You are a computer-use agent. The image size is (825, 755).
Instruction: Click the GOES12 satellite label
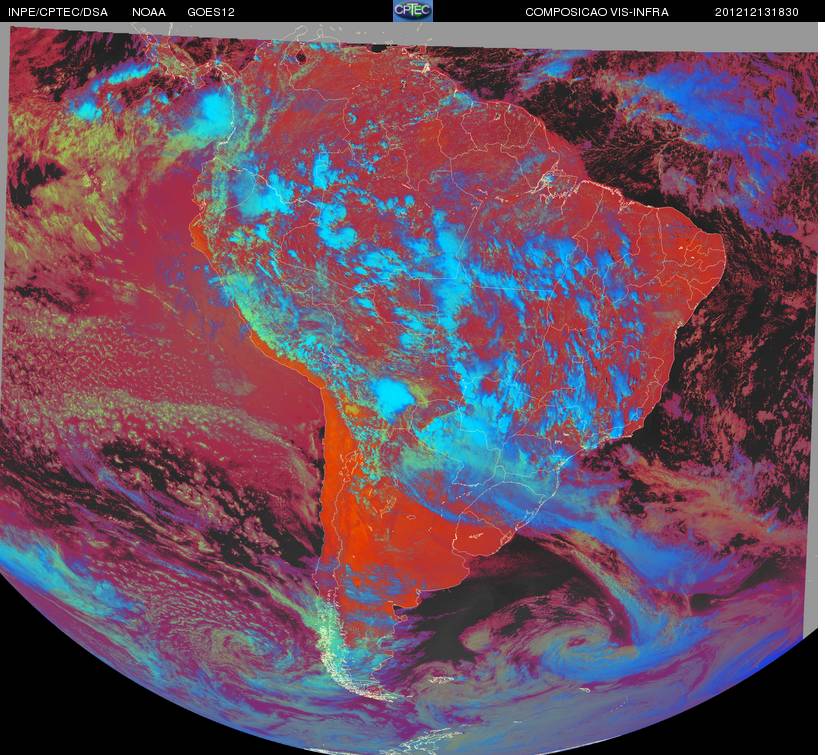(x=211, y=12)
